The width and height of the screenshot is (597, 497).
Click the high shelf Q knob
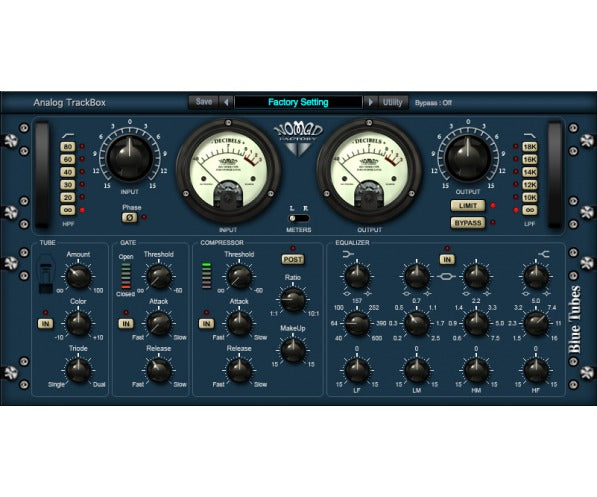[x=536, y=276]
